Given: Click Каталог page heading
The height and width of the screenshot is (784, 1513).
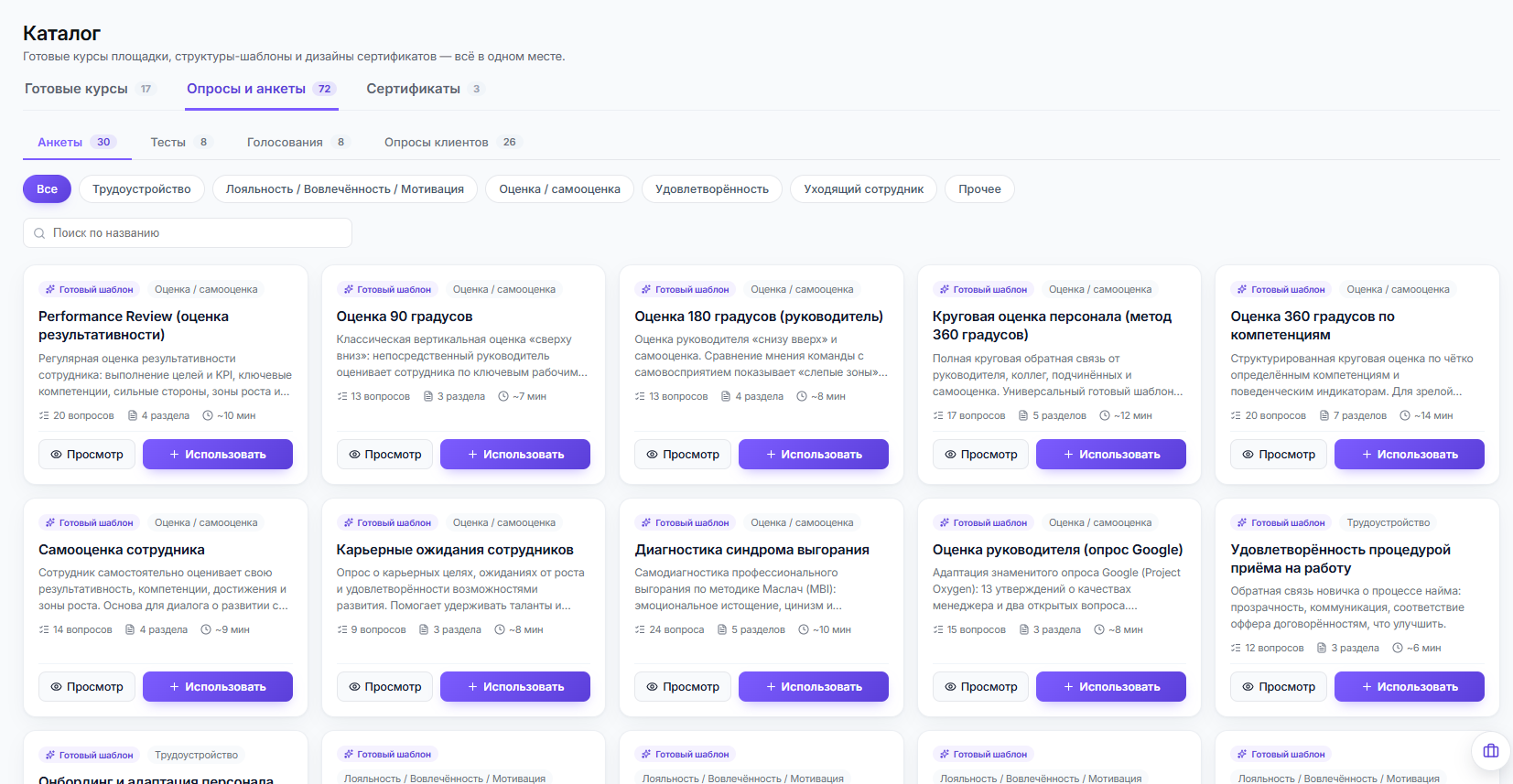Looking at the screenshot, I should 61,34.
